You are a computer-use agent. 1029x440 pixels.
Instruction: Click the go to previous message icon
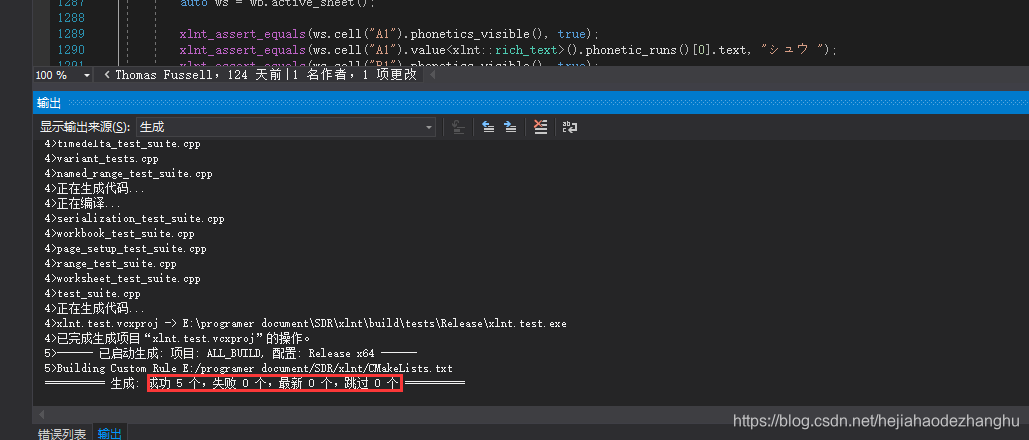click(488, 127)
